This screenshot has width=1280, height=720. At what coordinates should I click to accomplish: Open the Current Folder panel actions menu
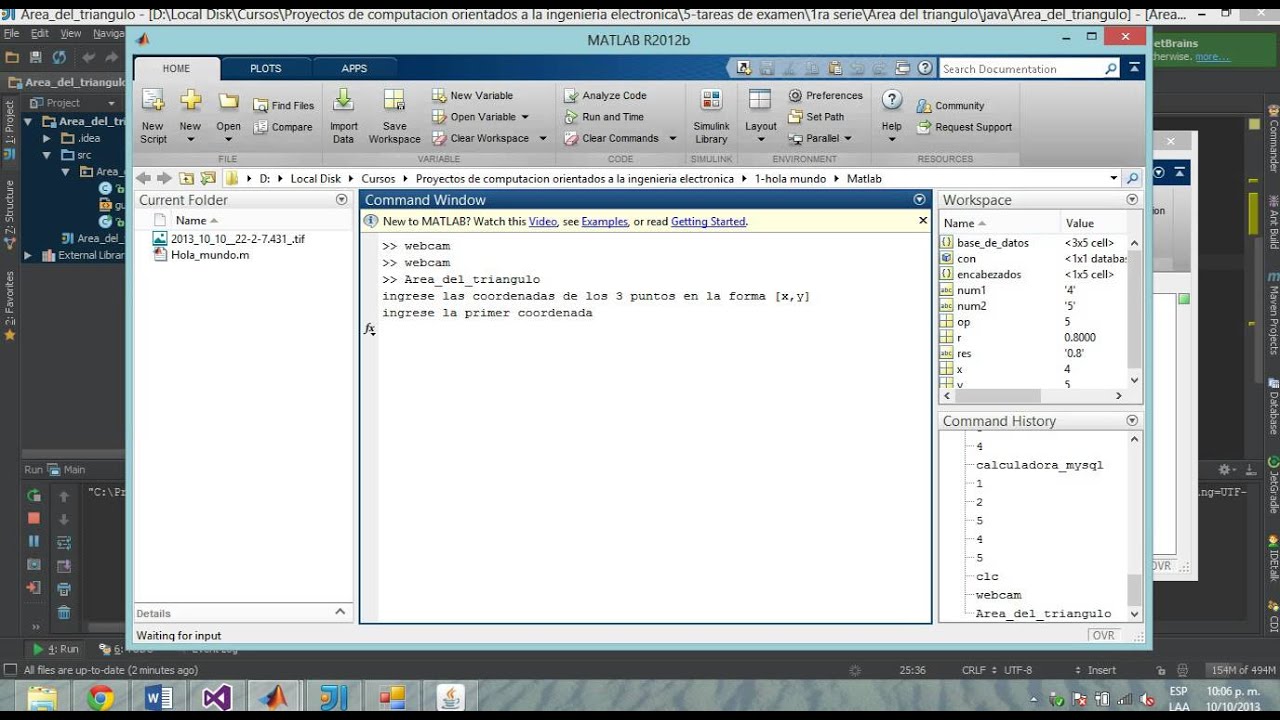[341, 200]
